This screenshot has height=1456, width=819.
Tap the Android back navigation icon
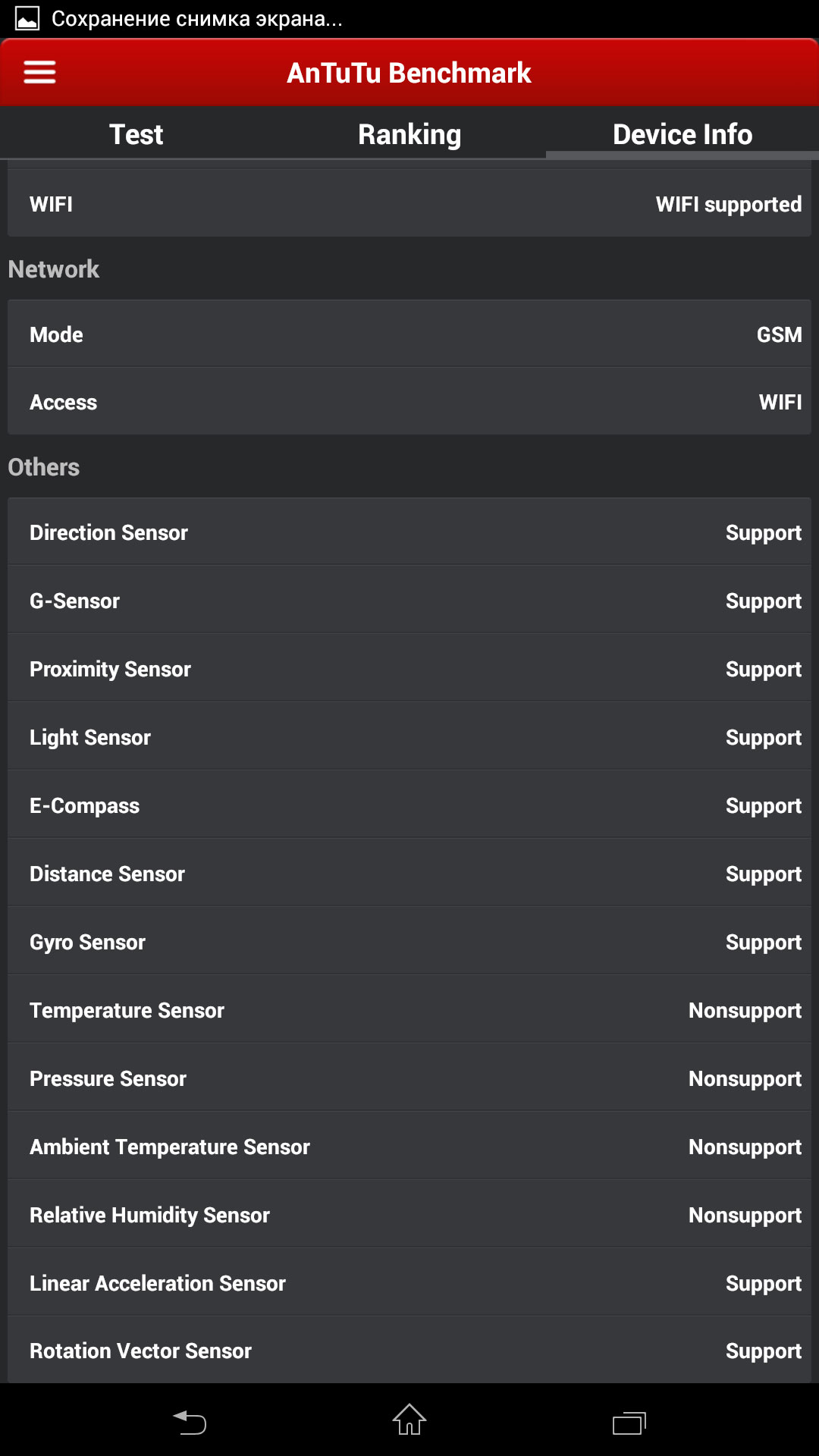[190, 1421]
